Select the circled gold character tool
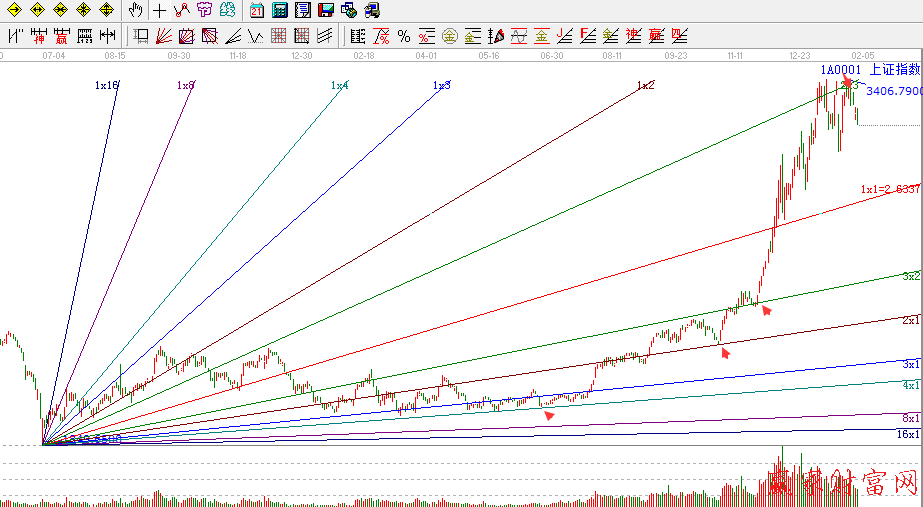The image size is (923, 507). [x=450, y=37]
